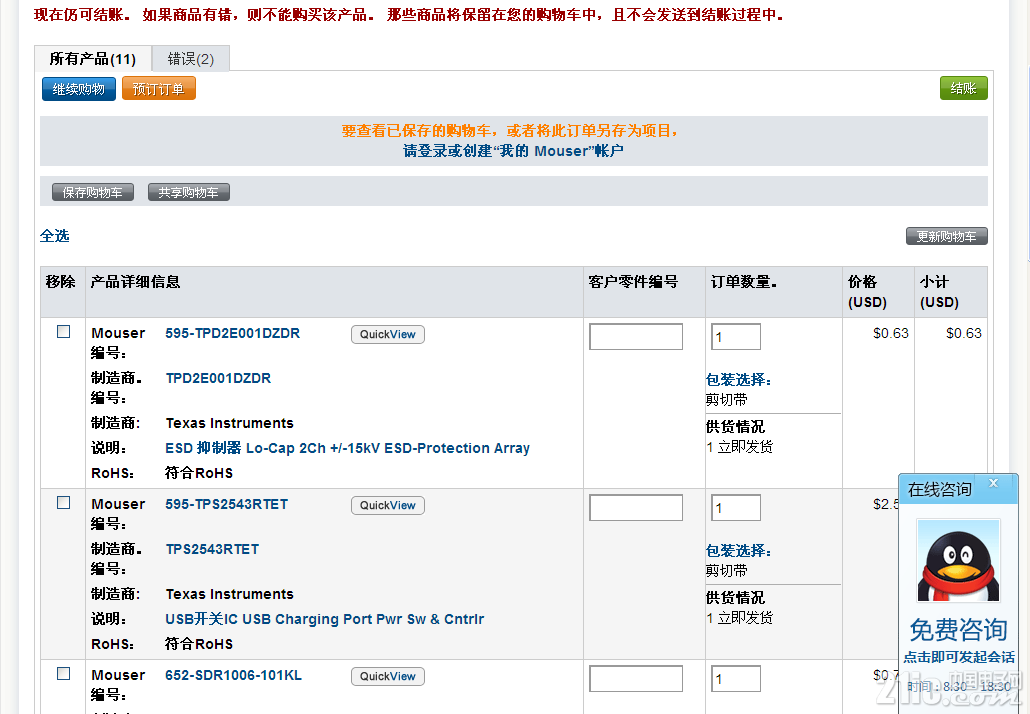
Task: Click QuickView for 652-SDR1006-101KL
Action: point(388,677)
